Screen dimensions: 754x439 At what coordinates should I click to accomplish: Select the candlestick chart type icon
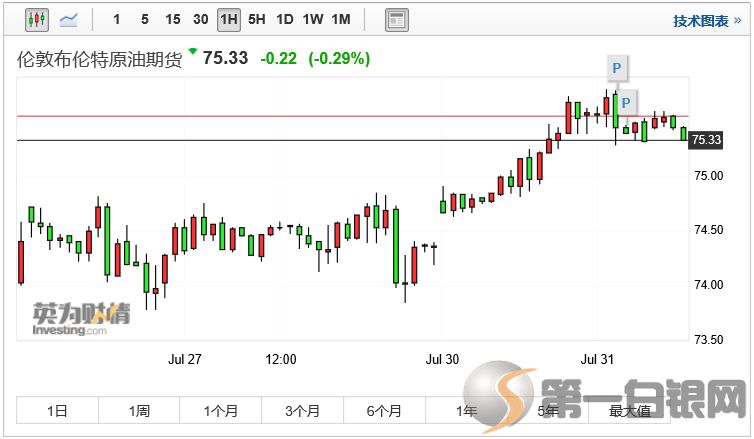37,20
